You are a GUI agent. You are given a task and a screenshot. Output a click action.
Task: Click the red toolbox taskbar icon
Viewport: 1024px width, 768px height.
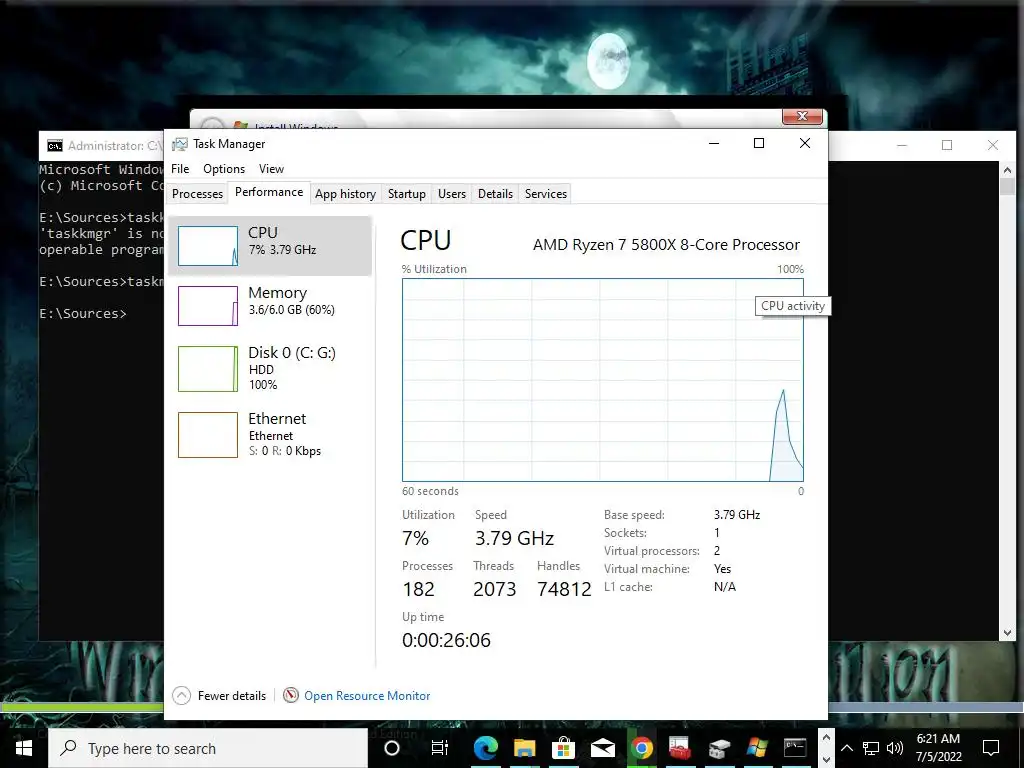(680, 748)
